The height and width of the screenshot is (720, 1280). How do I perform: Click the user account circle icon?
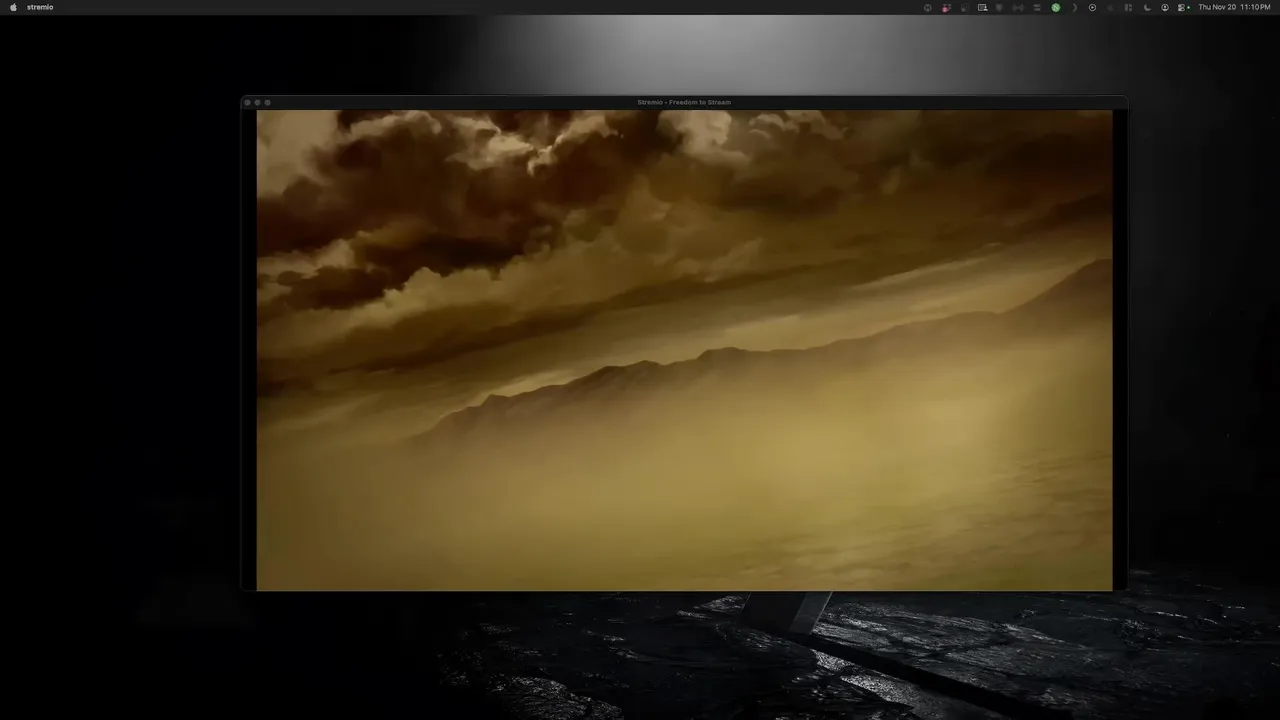coord(1165,7)
